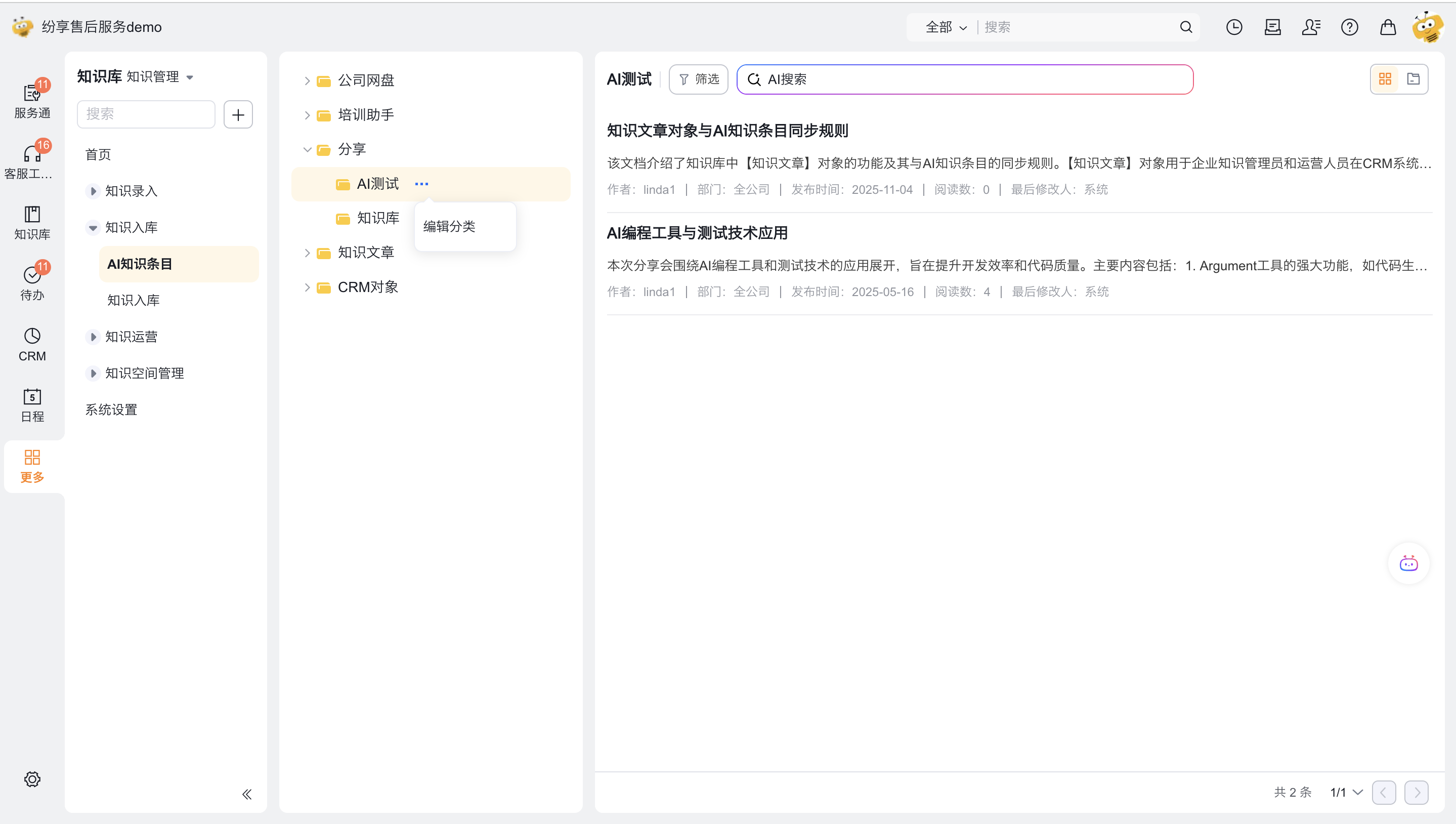The image size is (1456, 824).
Task: Click the three-dot menu beside AI测试
Action: pyautogui.click(x=421, y=184)
